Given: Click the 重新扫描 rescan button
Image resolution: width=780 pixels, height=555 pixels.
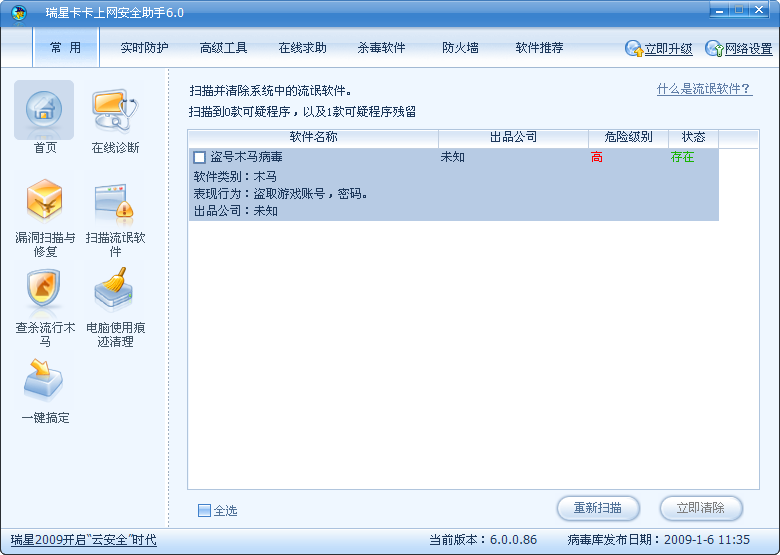Looking at the screenshot, I should coord(597,508).
